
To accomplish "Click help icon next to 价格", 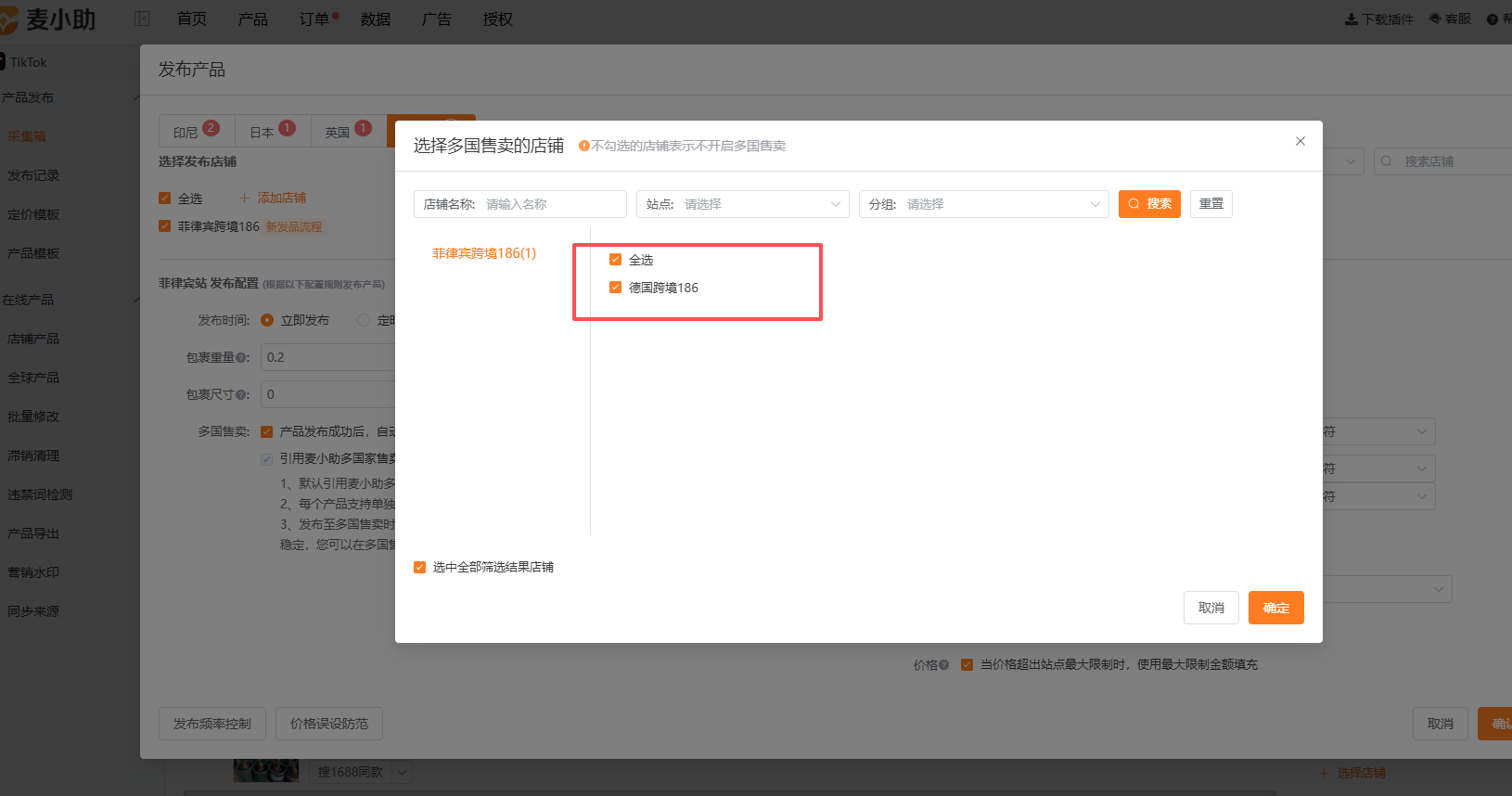I will (x=943, y=665).
